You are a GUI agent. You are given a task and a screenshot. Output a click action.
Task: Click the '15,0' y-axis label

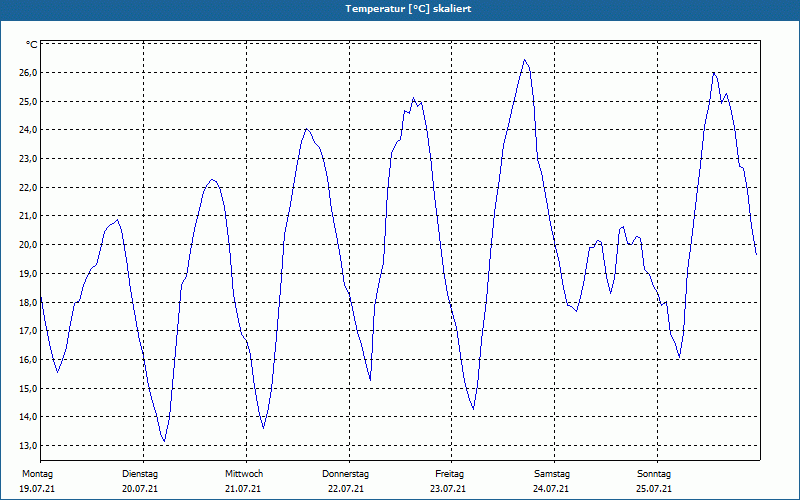30,389
